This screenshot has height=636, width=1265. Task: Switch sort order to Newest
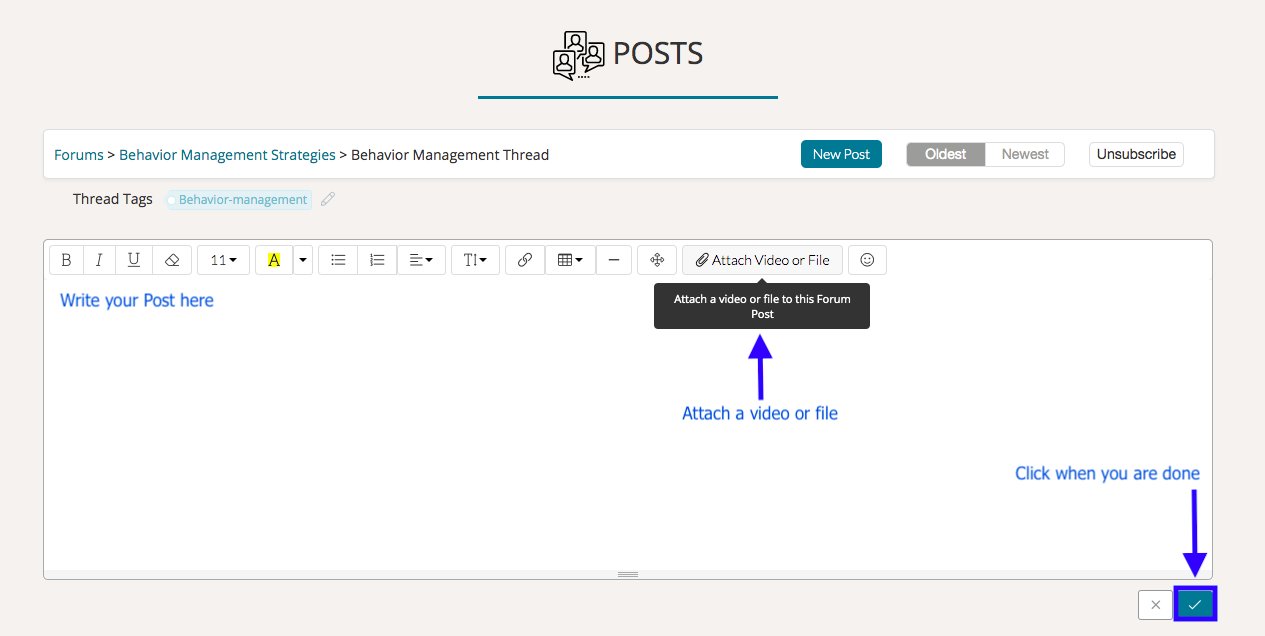[1025, 154]
